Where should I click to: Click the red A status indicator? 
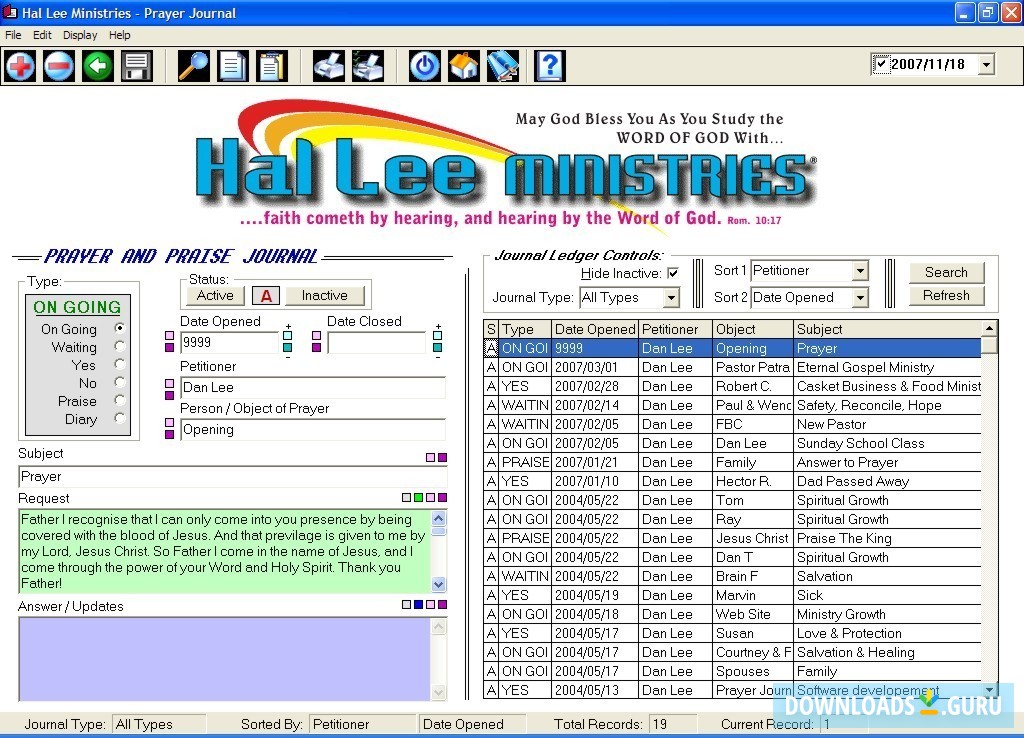[266, 296]
